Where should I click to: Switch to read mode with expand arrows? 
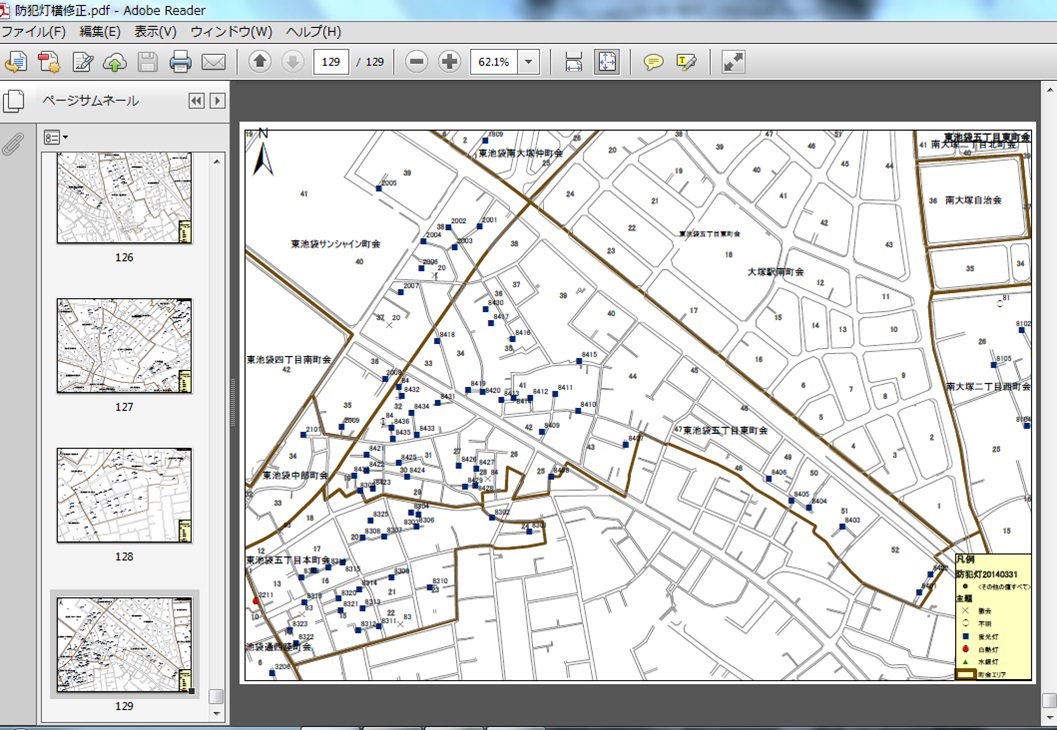point(733,62)
